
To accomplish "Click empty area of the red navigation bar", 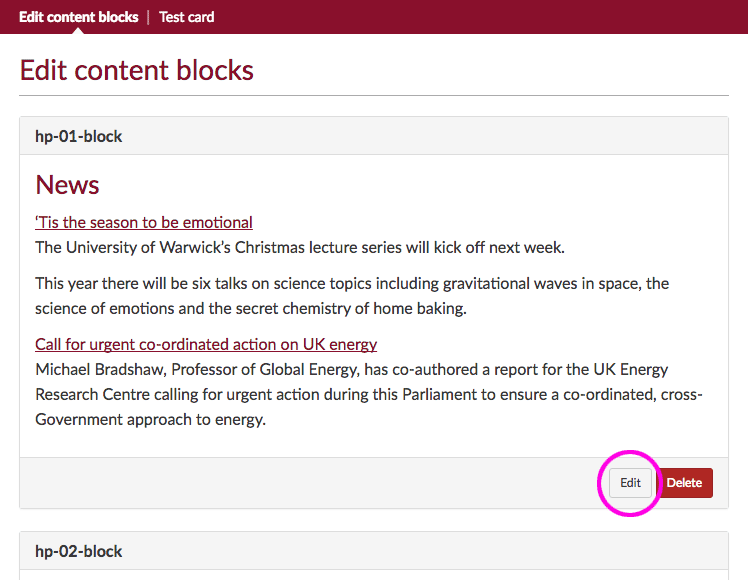I will (480, 17).
